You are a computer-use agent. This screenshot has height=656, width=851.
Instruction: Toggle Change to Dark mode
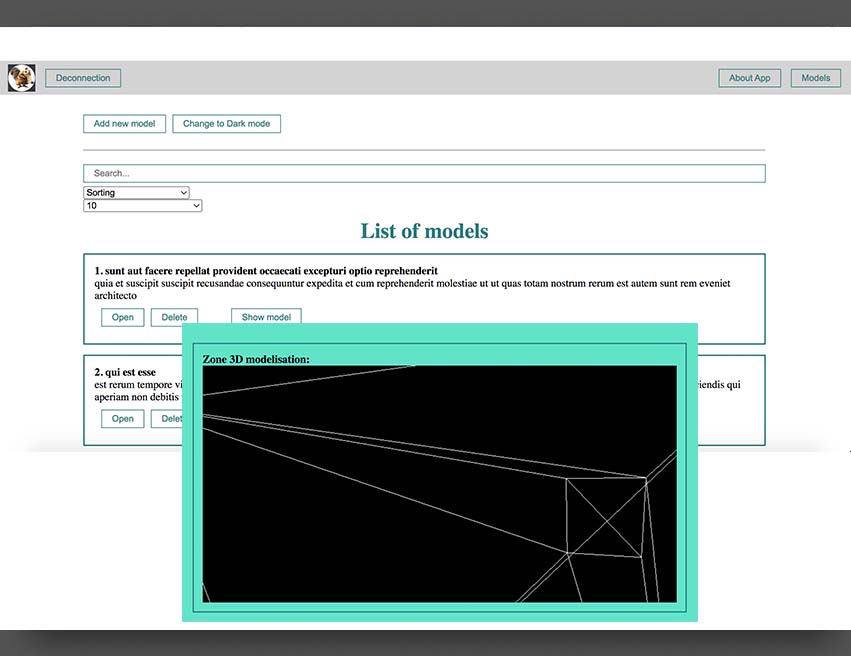pos(226,124)
